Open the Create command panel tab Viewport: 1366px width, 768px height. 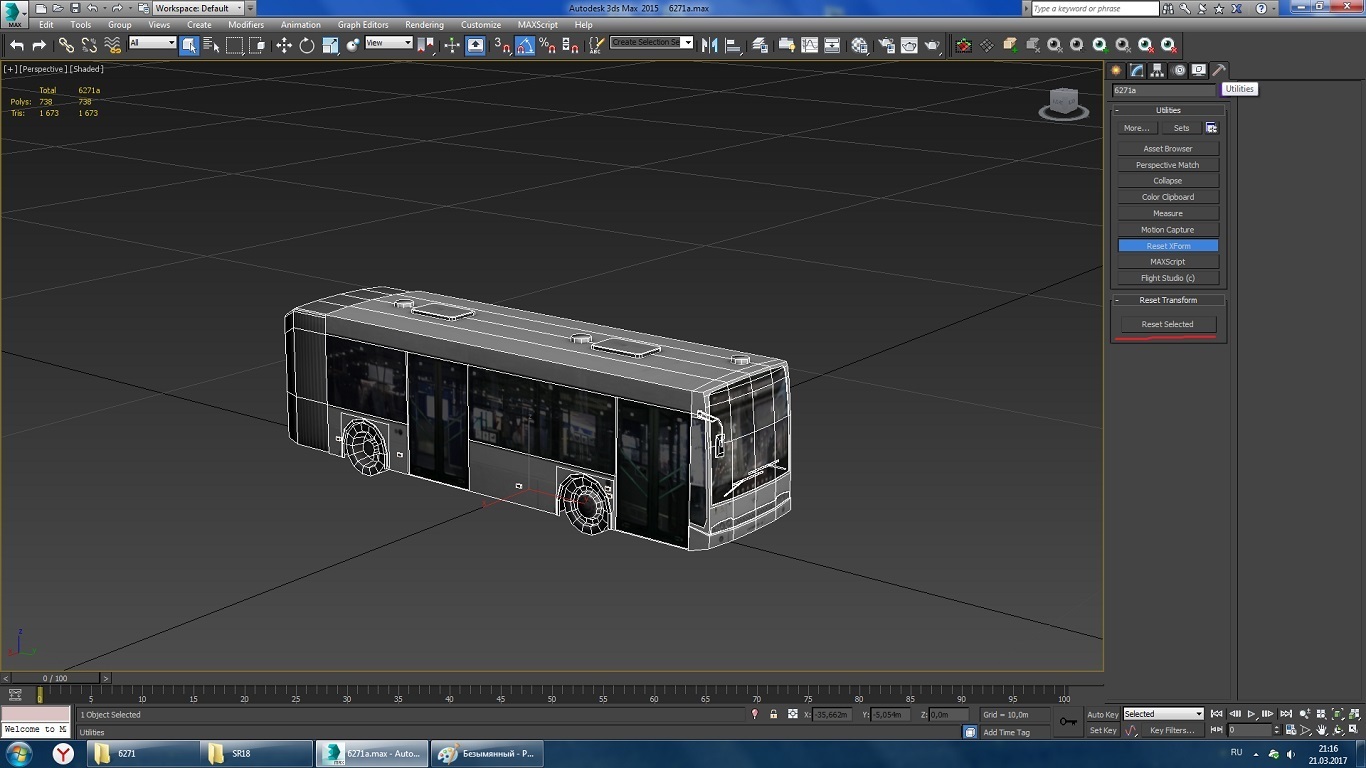[x=1116, y=70]
